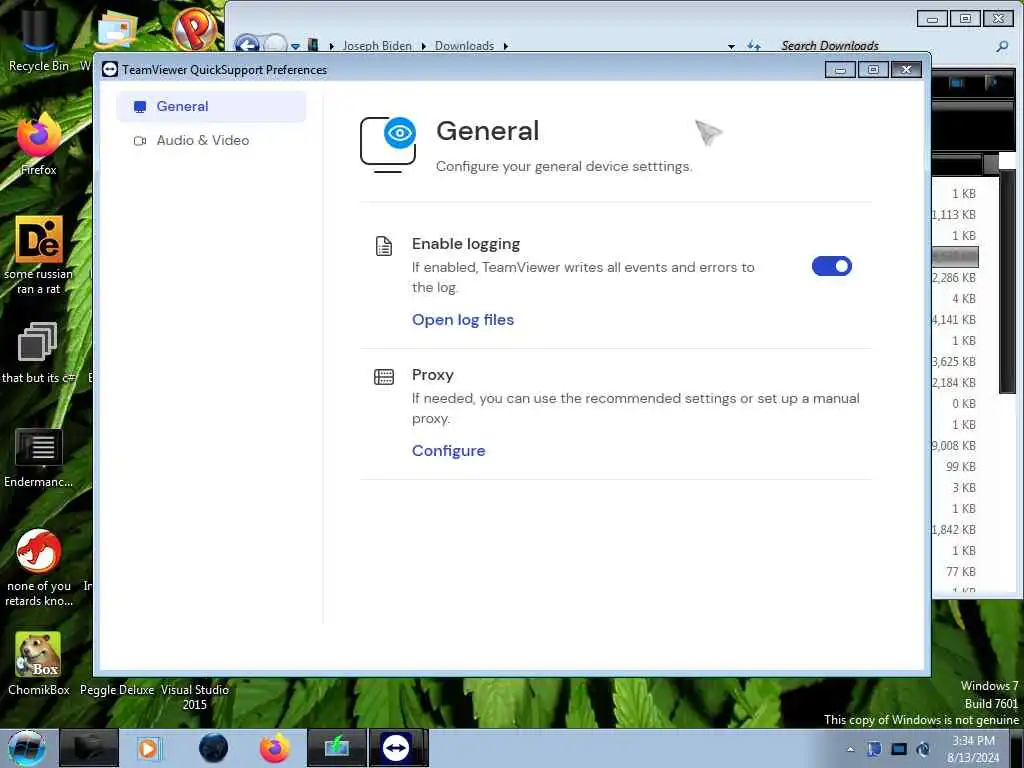Select the Peggle 'P' desktop icon at the top

tap(195, 27)
